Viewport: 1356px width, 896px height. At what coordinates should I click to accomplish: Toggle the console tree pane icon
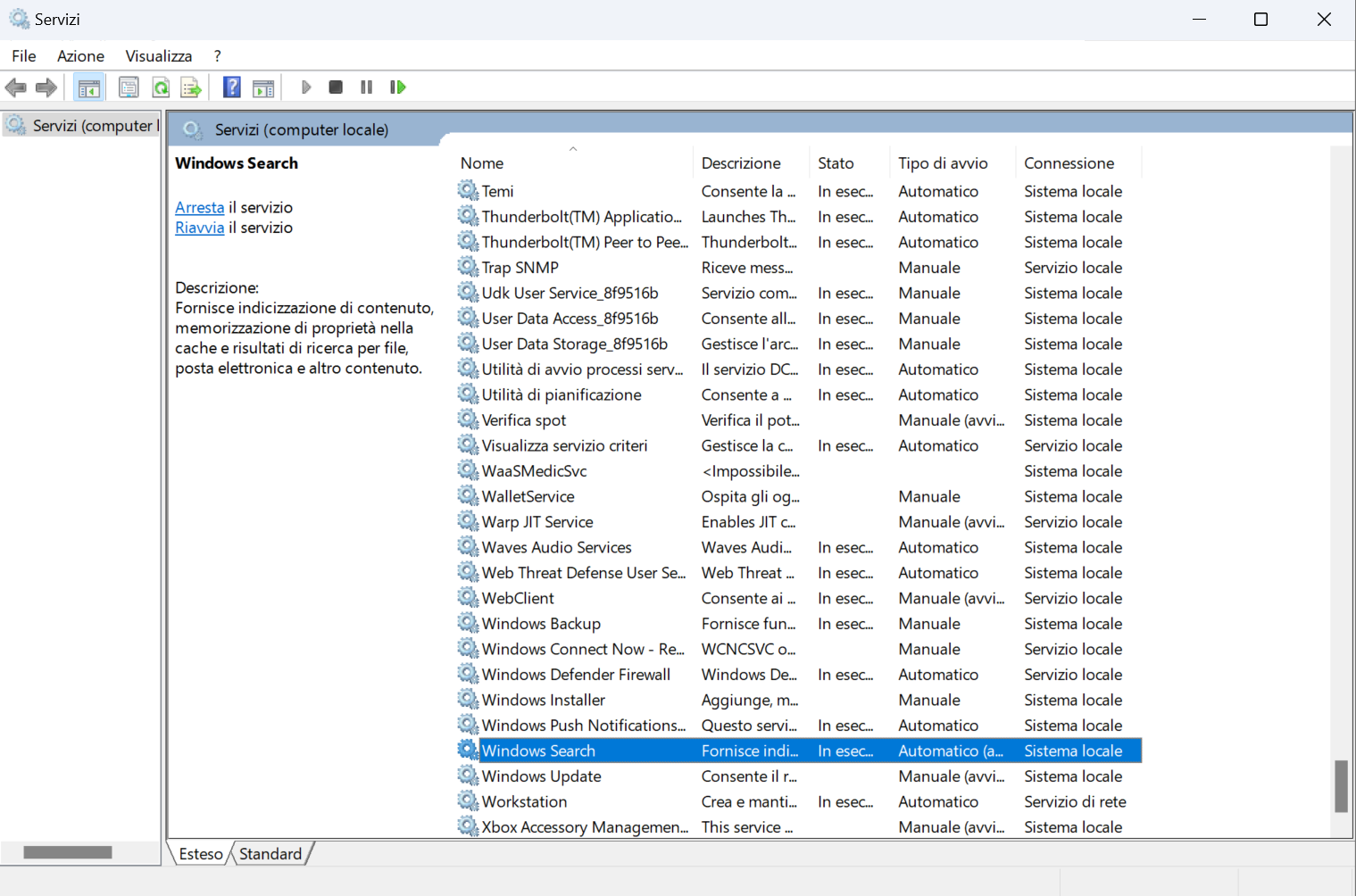coord(89,87)
